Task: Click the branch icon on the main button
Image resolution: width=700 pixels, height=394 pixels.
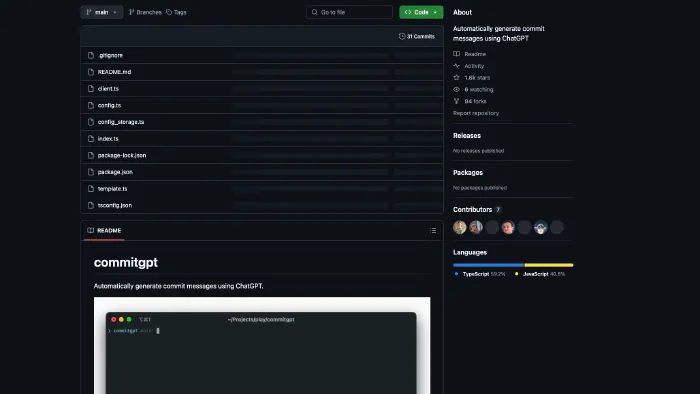Action: click(x=89, y=12)
